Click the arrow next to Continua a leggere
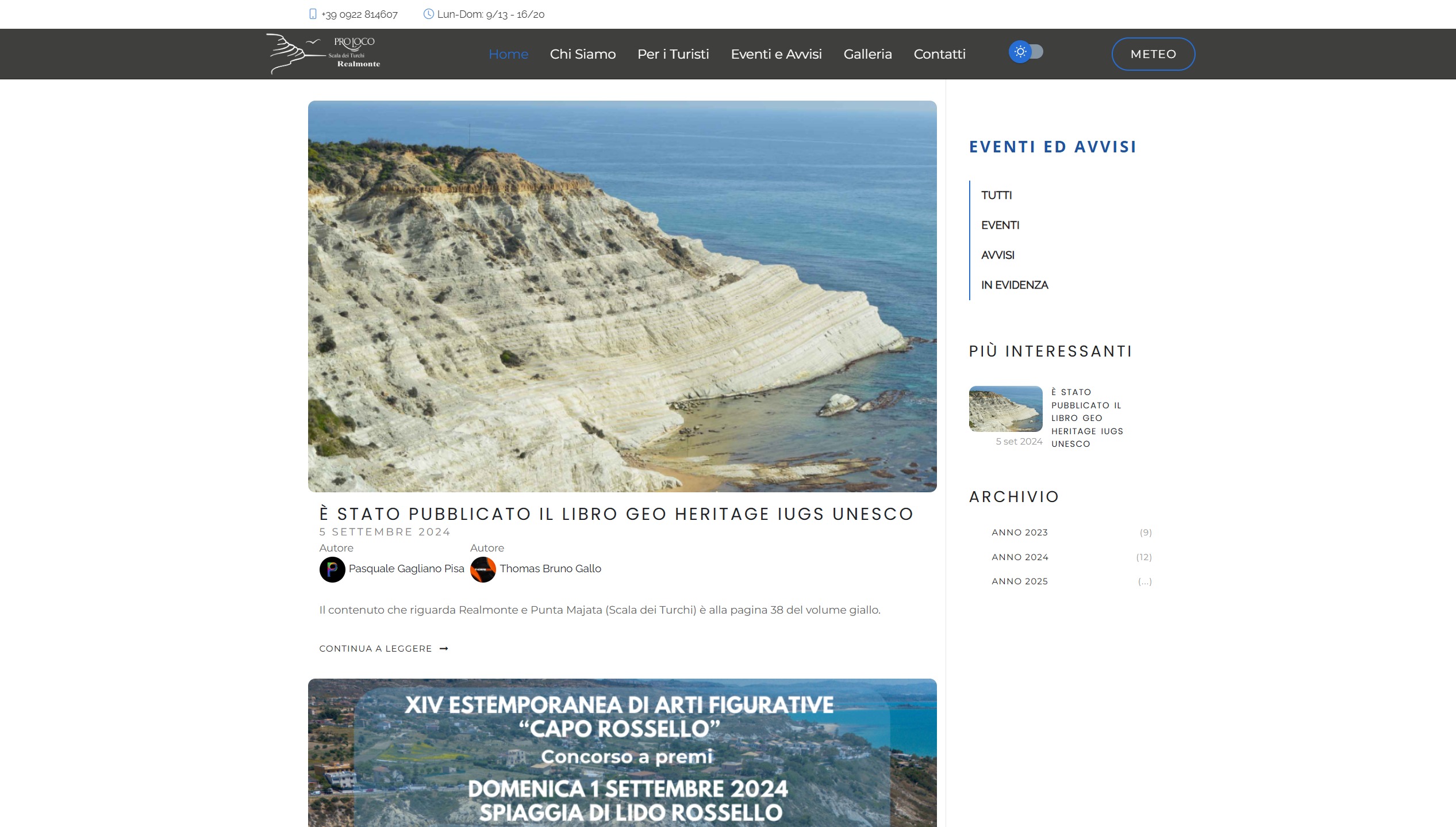 (x=444, y=649)
